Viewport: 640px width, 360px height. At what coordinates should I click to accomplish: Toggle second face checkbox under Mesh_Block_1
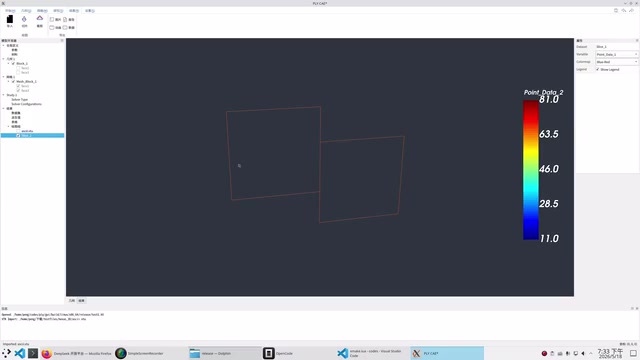(x=18, y=91)
